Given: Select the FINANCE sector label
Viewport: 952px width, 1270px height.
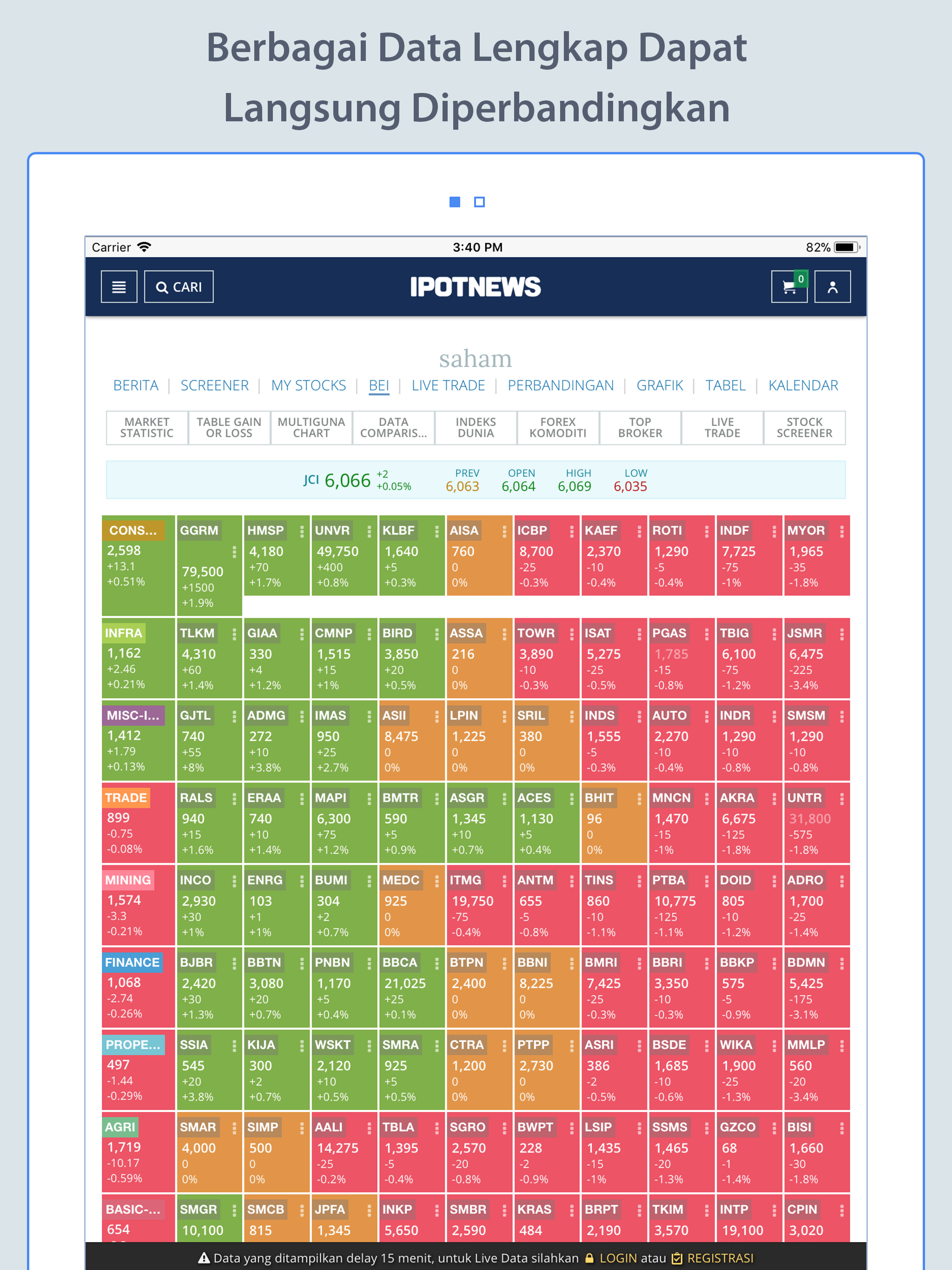Looking at the screenshot, I should pos(132,962).
